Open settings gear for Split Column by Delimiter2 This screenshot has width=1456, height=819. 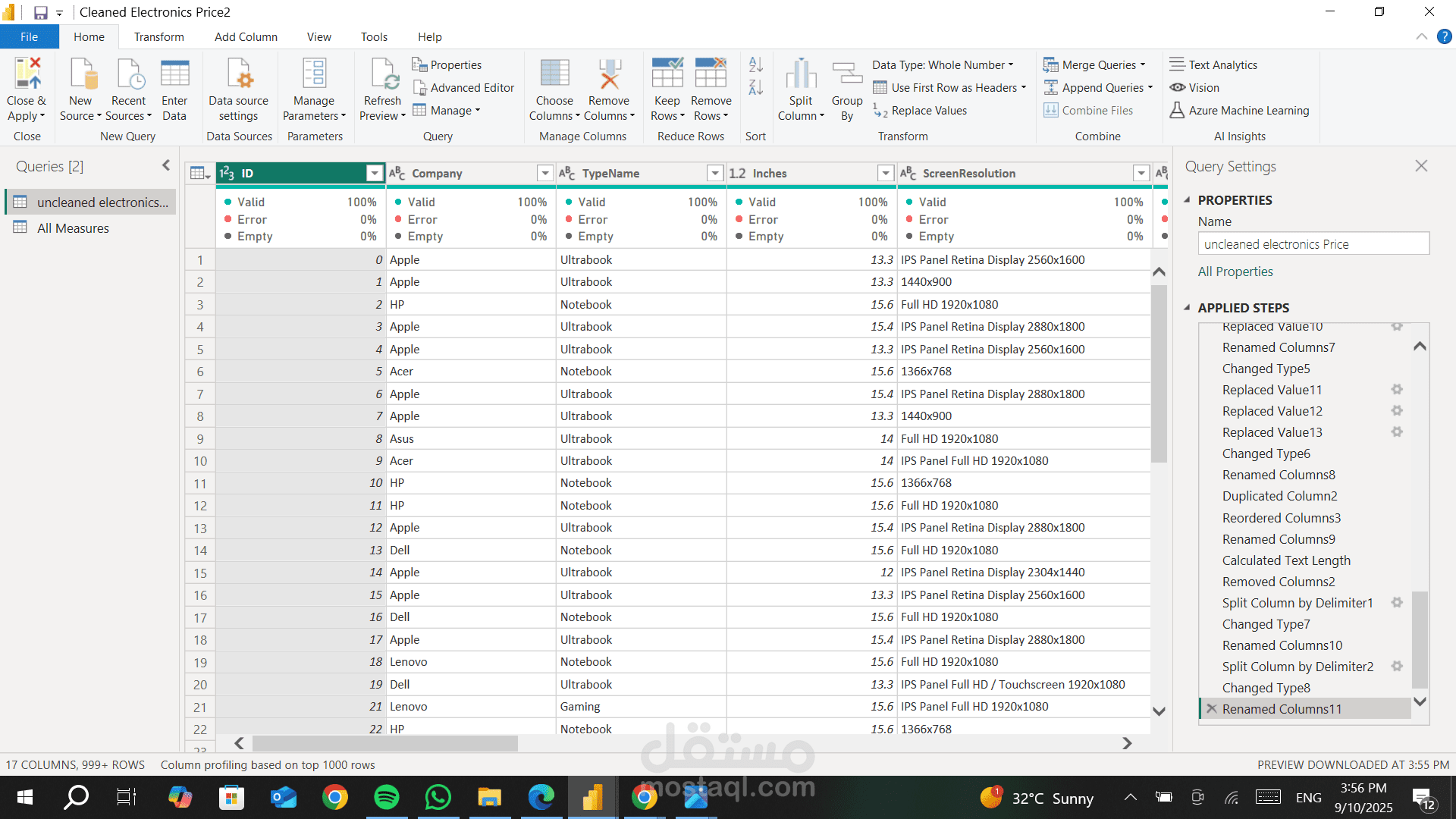1397,666
